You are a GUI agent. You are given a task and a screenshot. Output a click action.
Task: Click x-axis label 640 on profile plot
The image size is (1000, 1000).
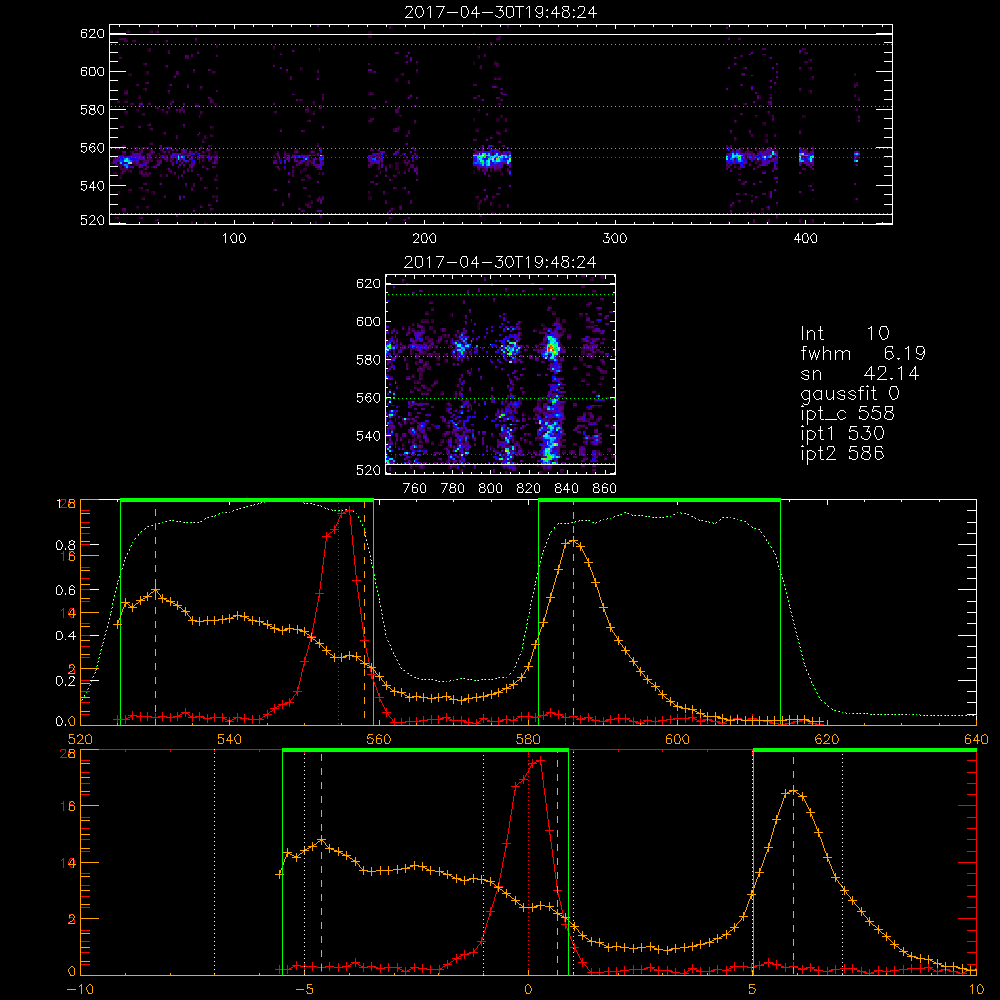click(976, 739)
